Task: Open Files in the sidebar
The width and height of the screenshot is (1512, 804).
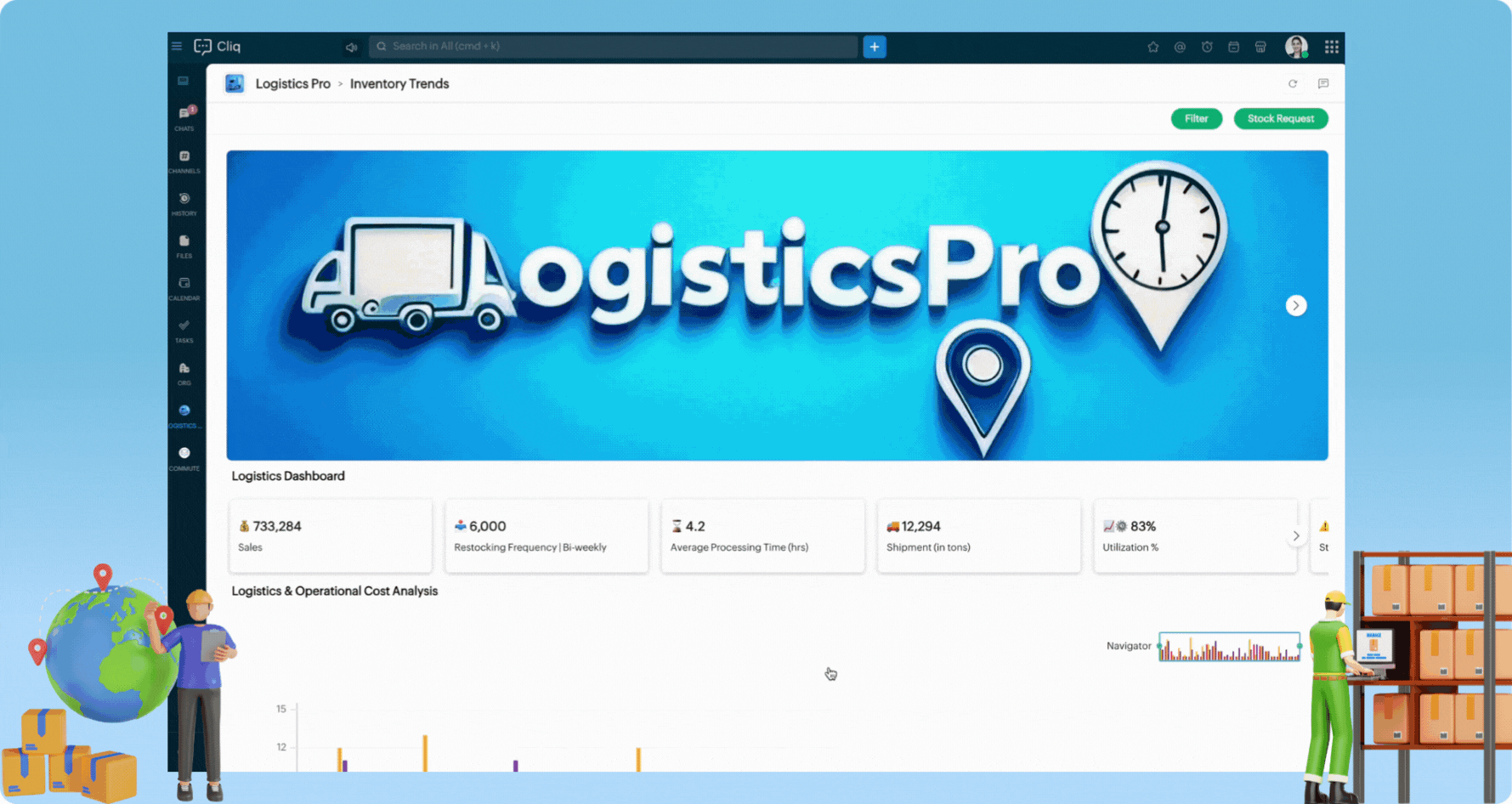Action: pyautogui.click(x=184, y=246)
